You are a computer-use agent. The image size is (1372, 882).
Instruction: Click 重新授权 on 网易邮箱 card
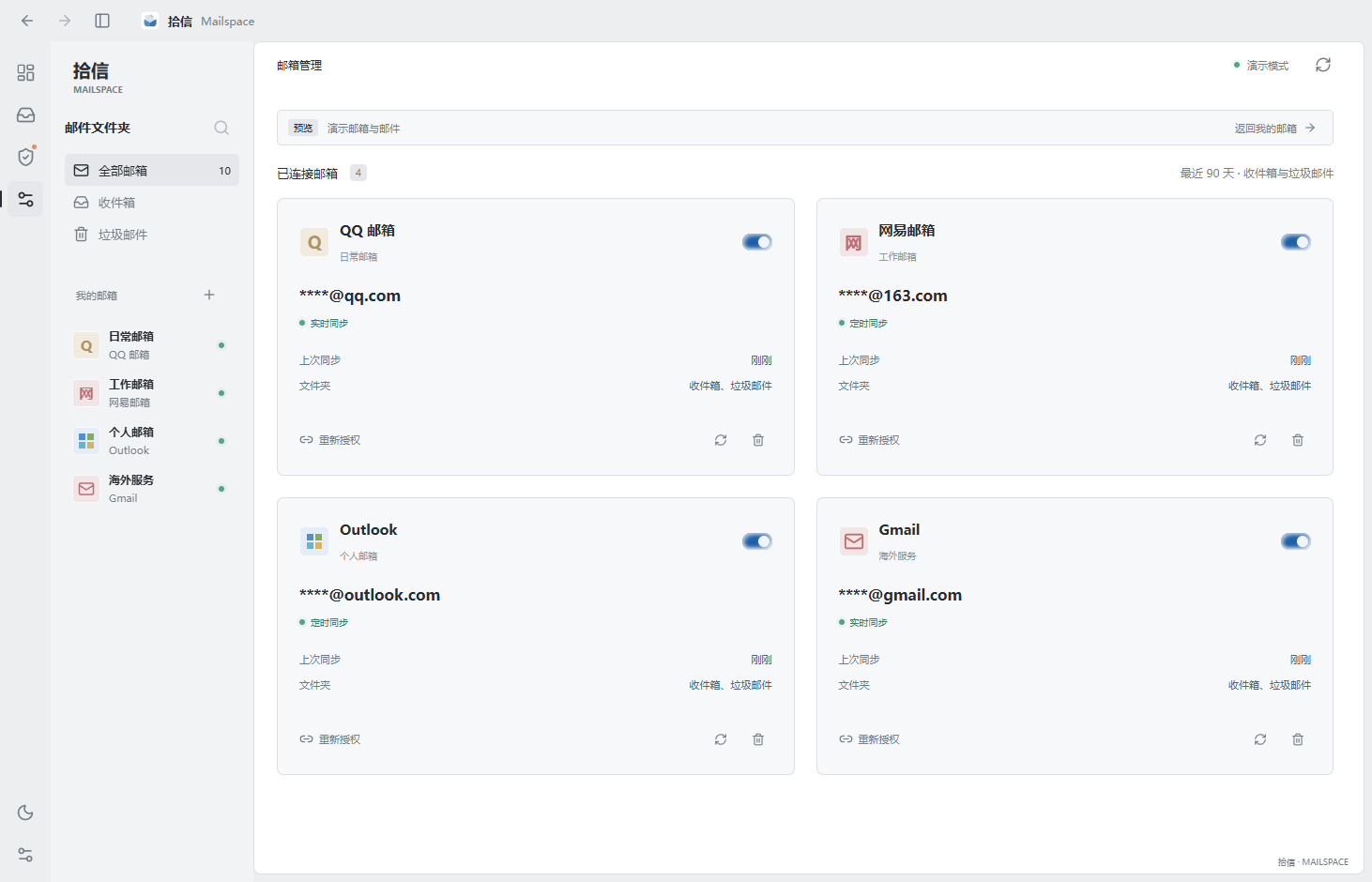[x=869, y=440]
